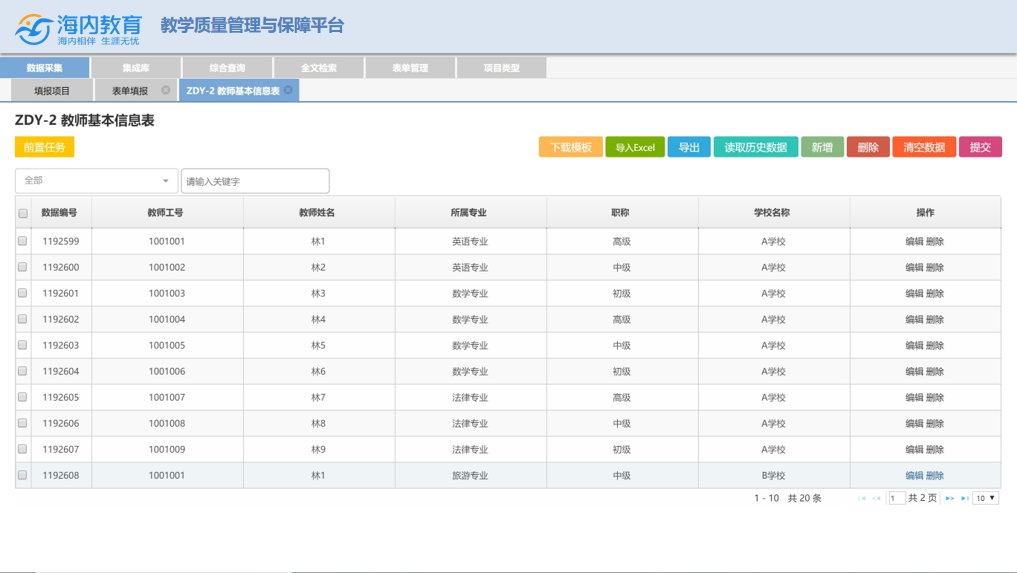The width and height of the screenshot is (1017, 573).
Task: Go to the next page of results
Action: pyautogui.click(x=949, y=498)
